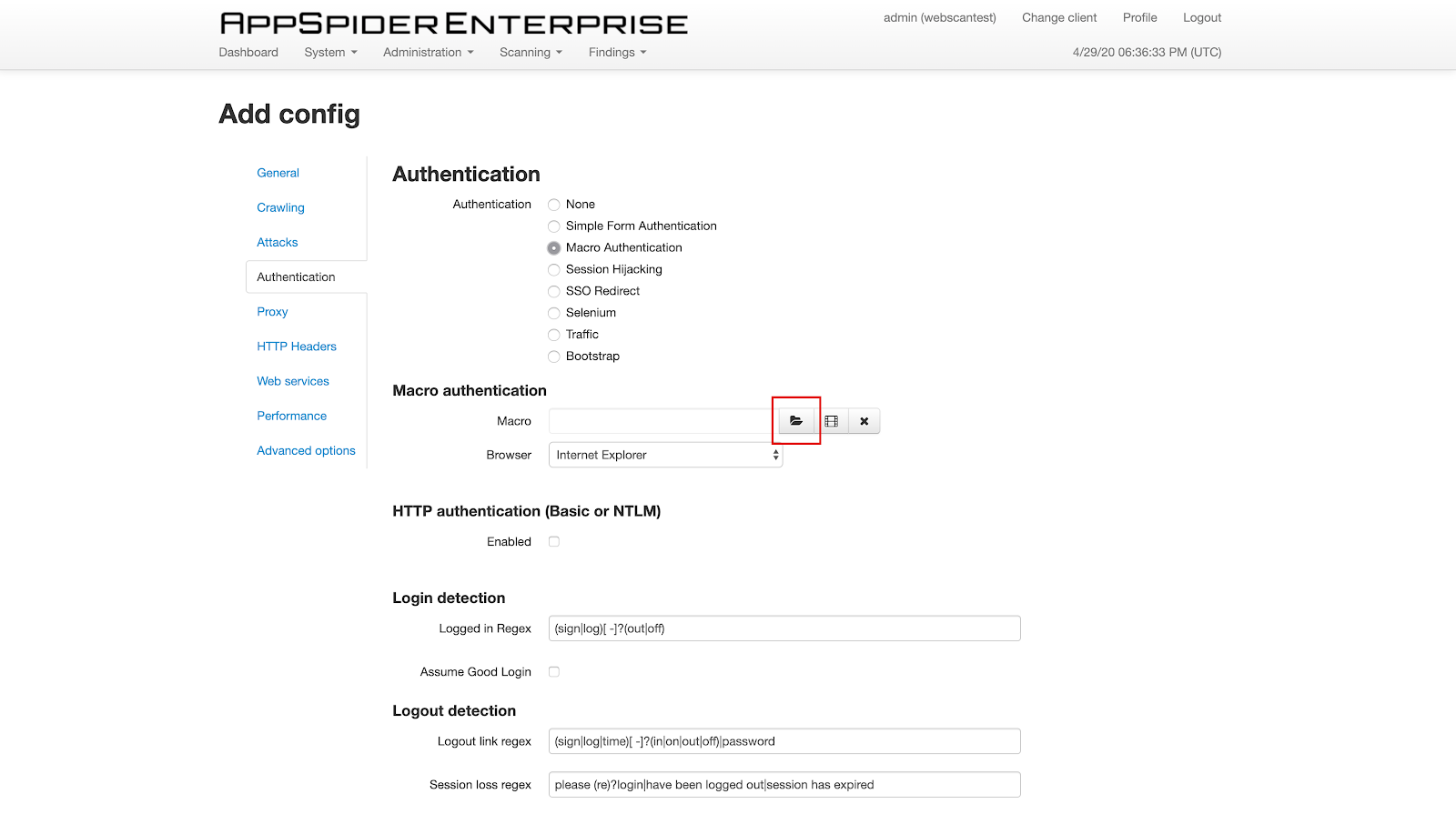Toggle the Assume Good Login checkbox
The height and width of the screenshot is (814, 1456).
tap(554, 672)
